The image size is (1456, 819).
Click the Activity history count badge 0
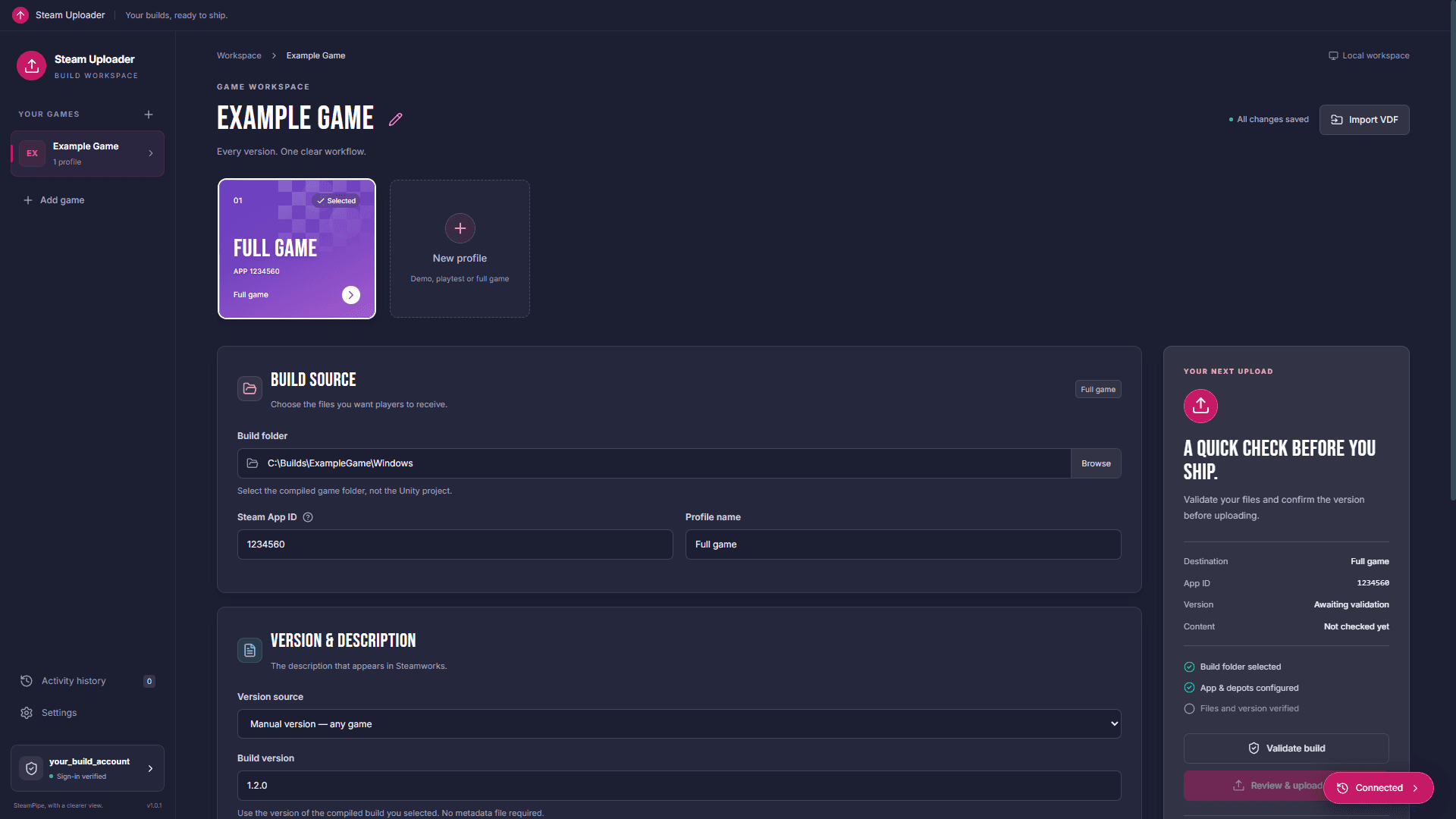(x=149, y=681)
